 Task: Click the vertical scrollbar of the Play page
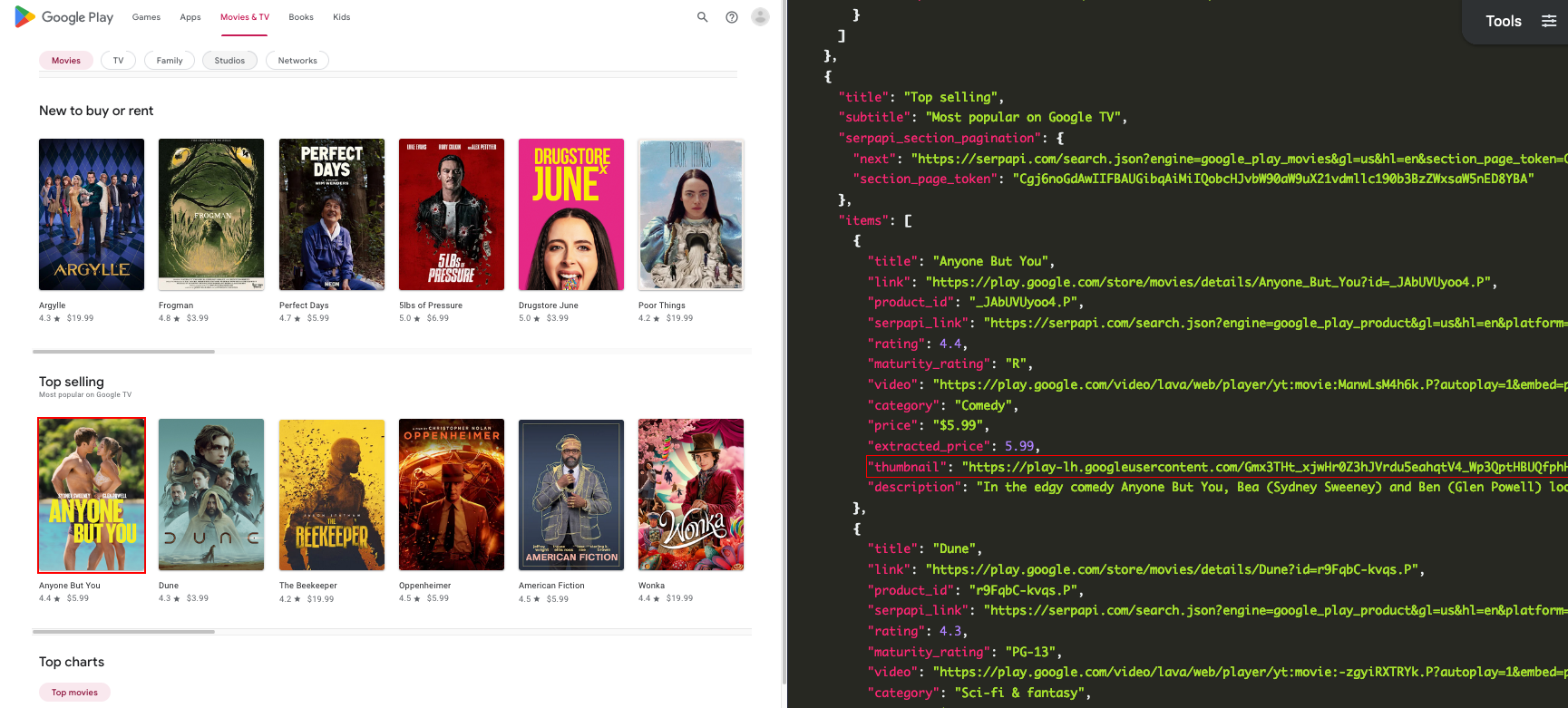[x=784, y=344]
